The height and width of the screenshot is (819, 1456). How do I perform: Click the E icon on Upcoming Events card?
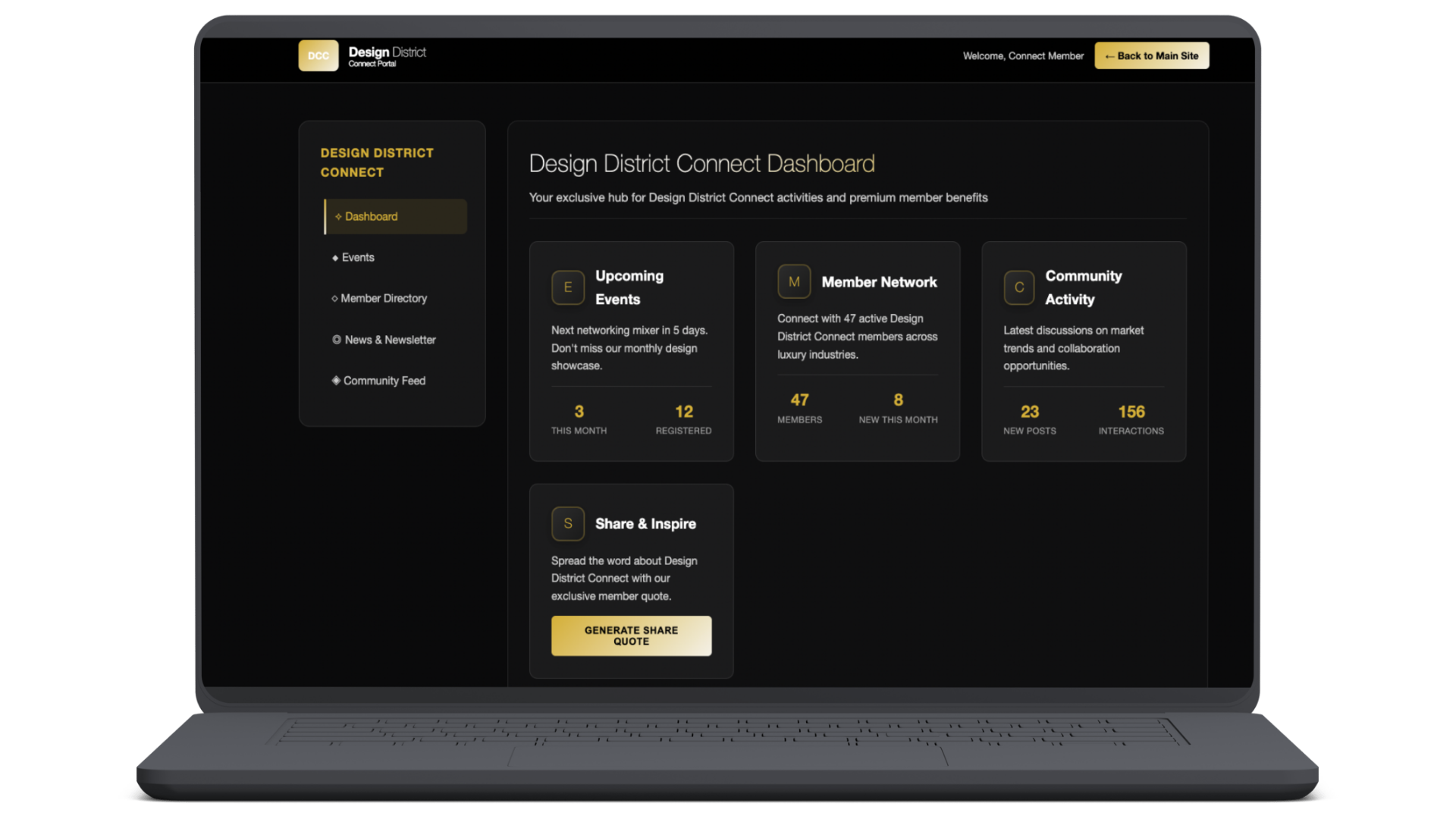point(567,287)
